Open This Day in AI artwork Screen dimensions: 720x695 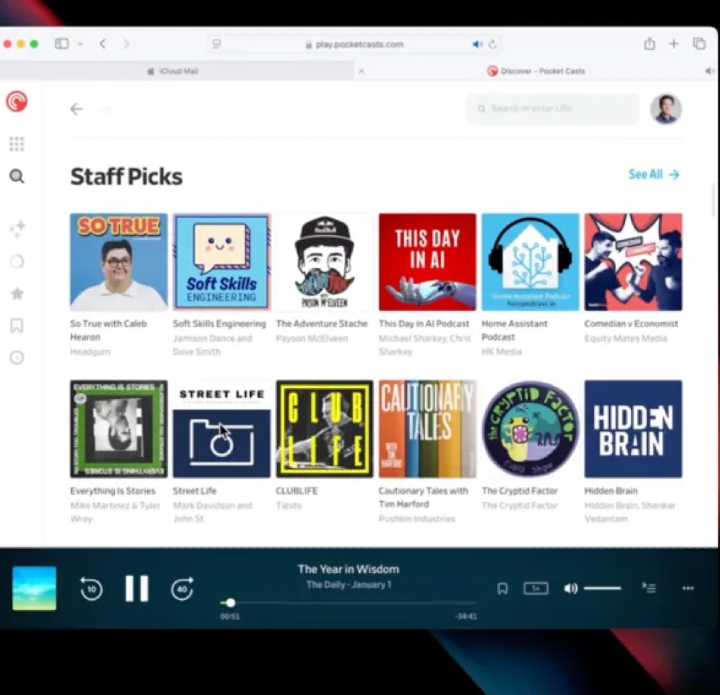tap(427, 262)
